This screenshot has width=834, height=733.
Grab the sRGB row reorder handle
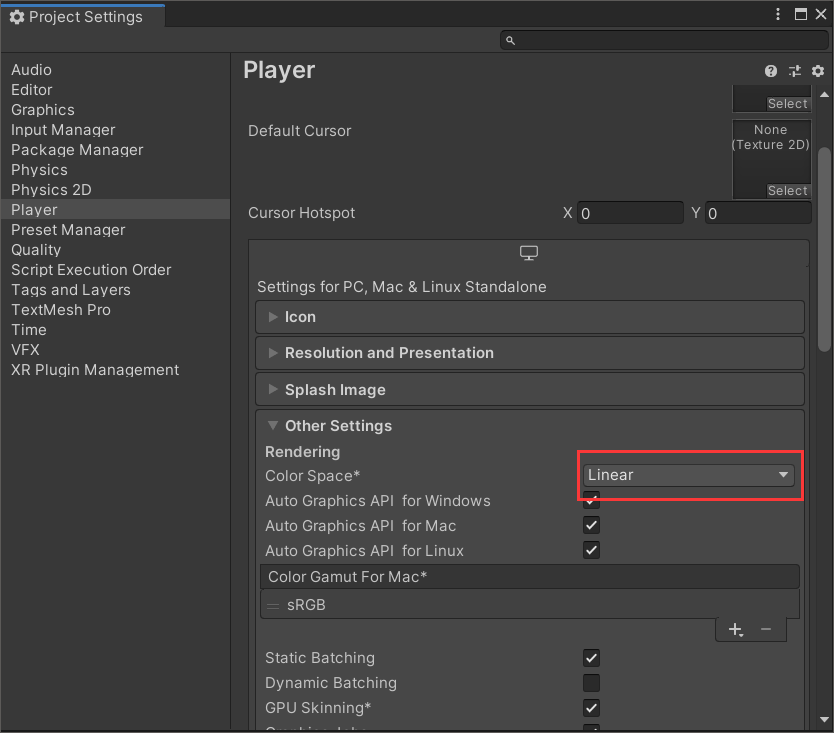tap(273, 605)
